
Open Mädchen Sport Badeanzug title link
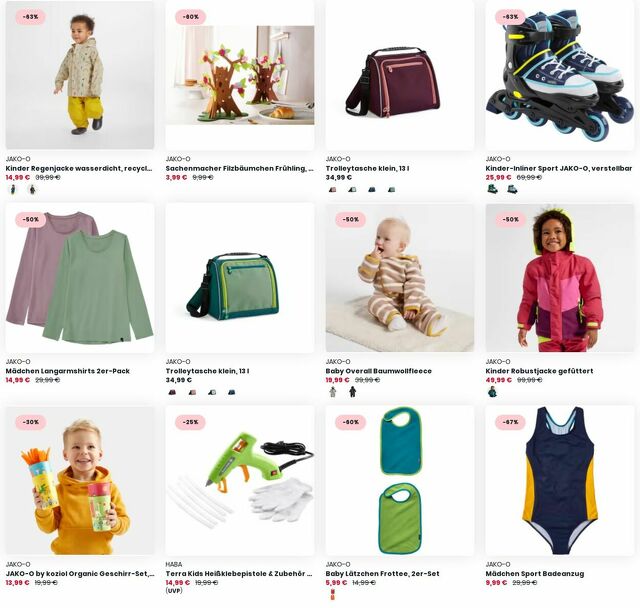535,573
